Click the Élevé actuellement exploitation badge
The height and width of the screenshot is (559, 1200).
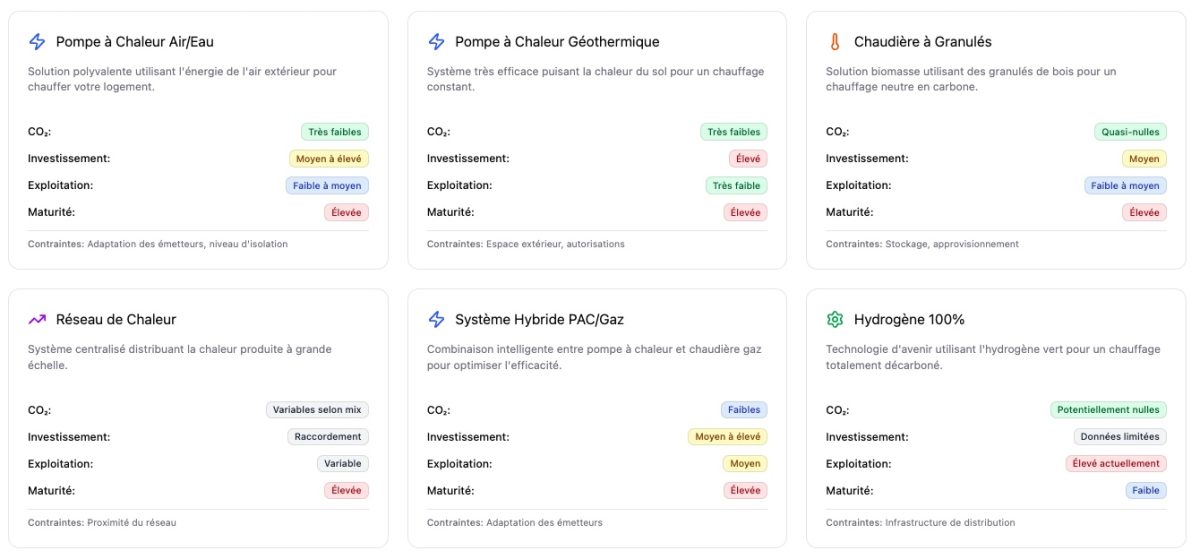click(1115, 463)
